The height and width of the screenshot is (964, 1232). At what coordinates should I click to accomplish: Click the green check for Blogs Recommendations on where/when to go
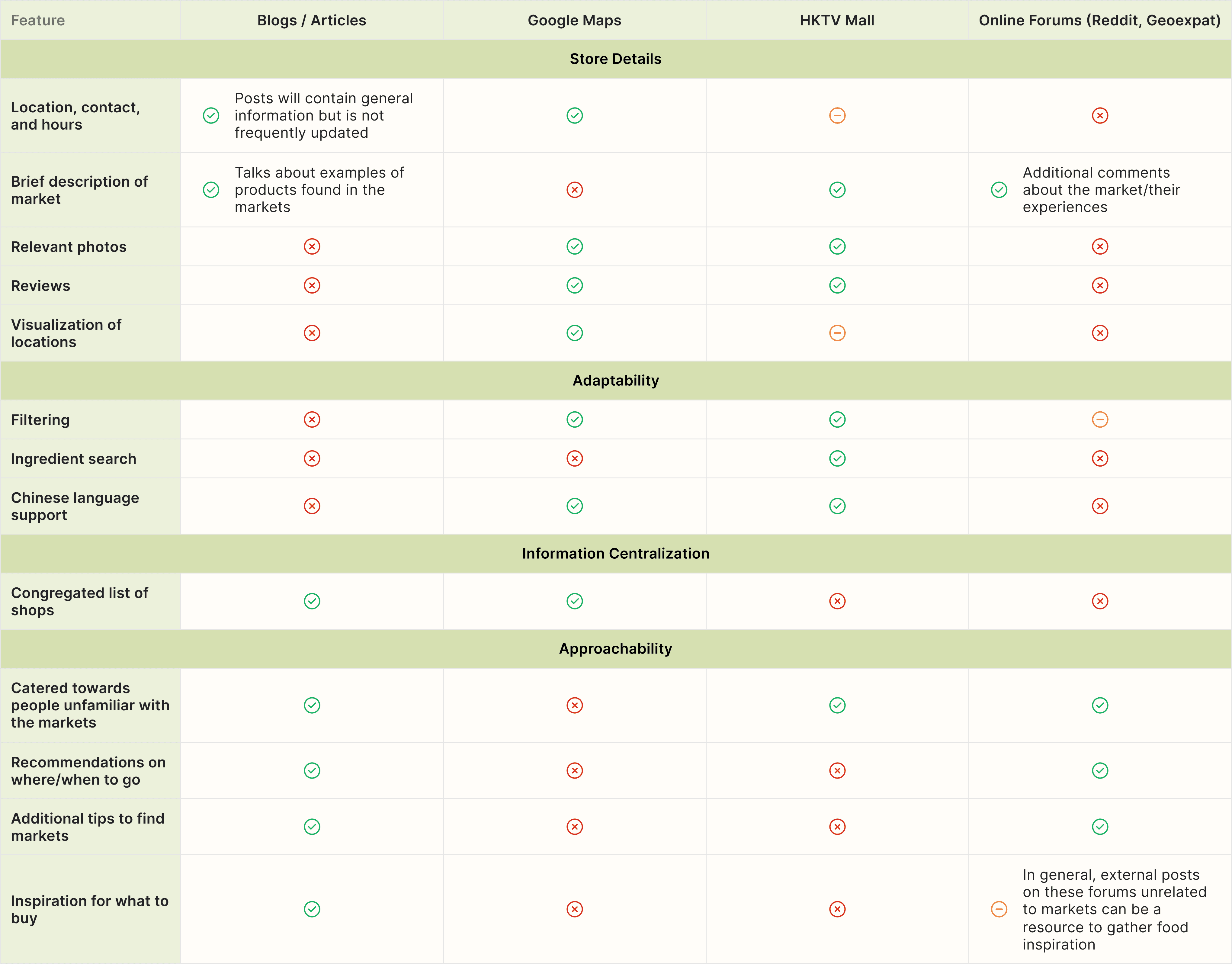(312, 770)
